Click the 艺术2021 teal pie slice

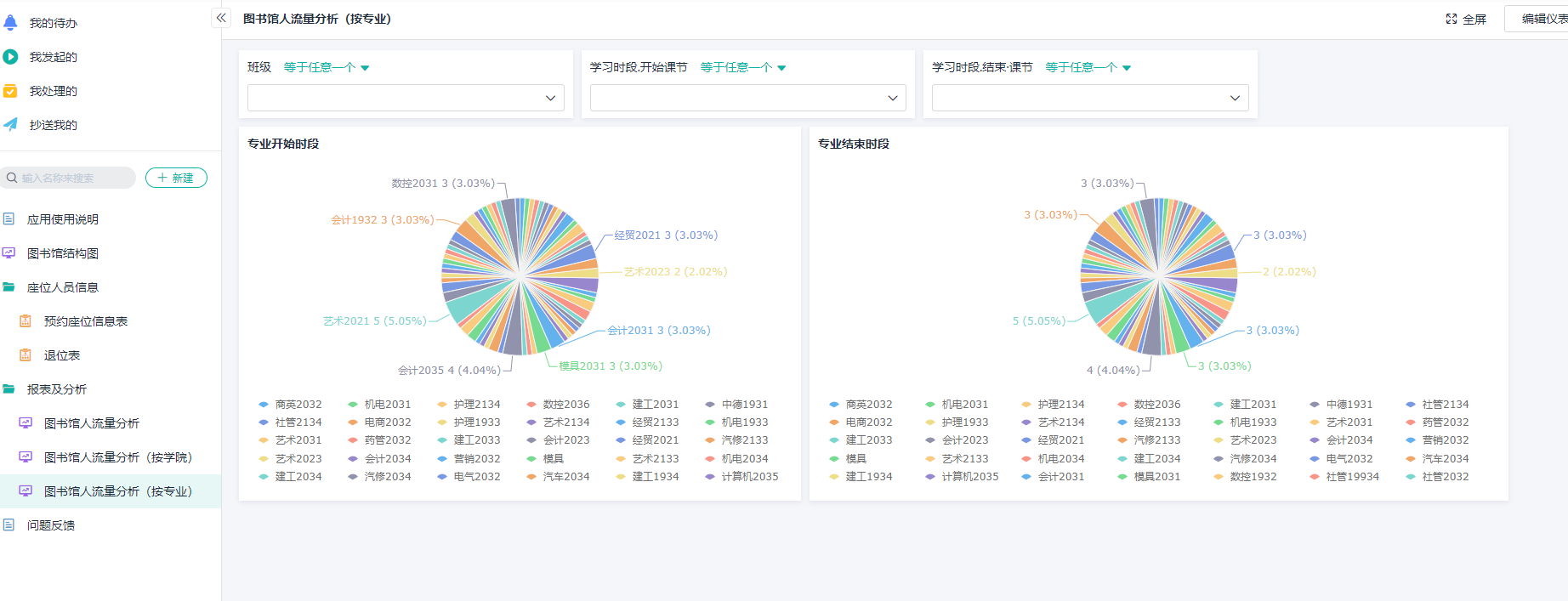(x=463, y=309)
